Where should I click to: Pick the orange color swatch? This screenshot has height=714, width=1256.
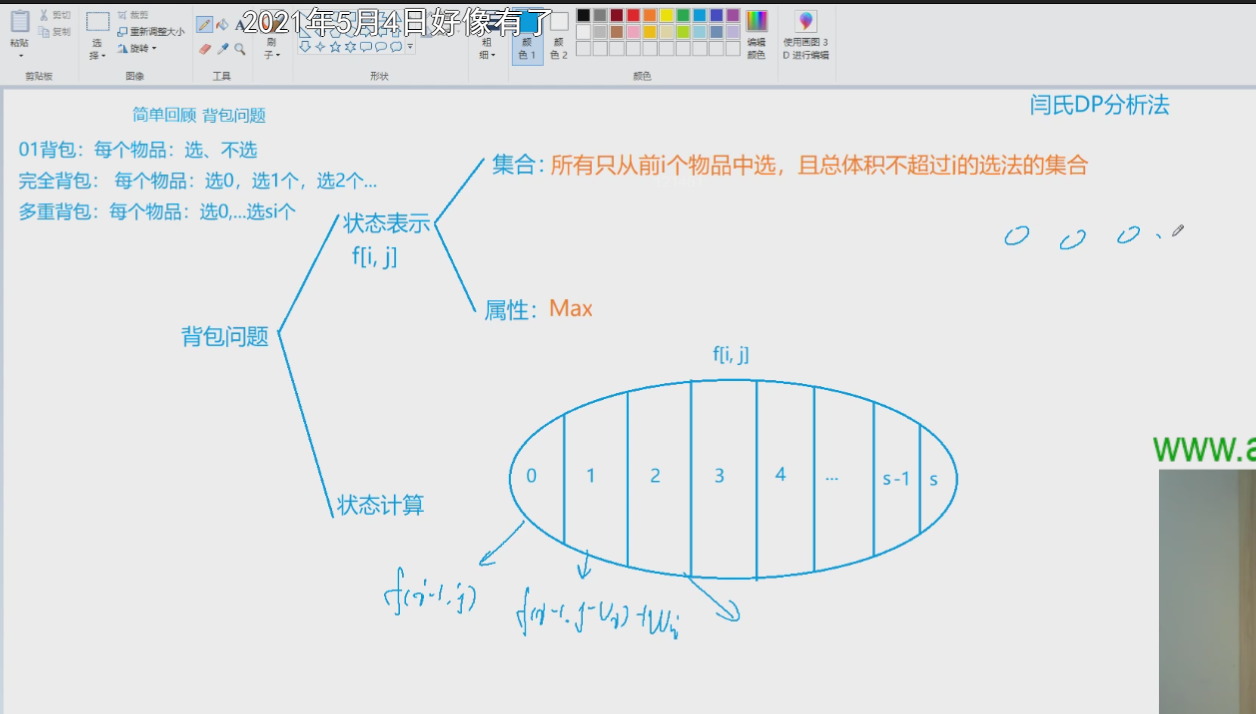[650, 15]
